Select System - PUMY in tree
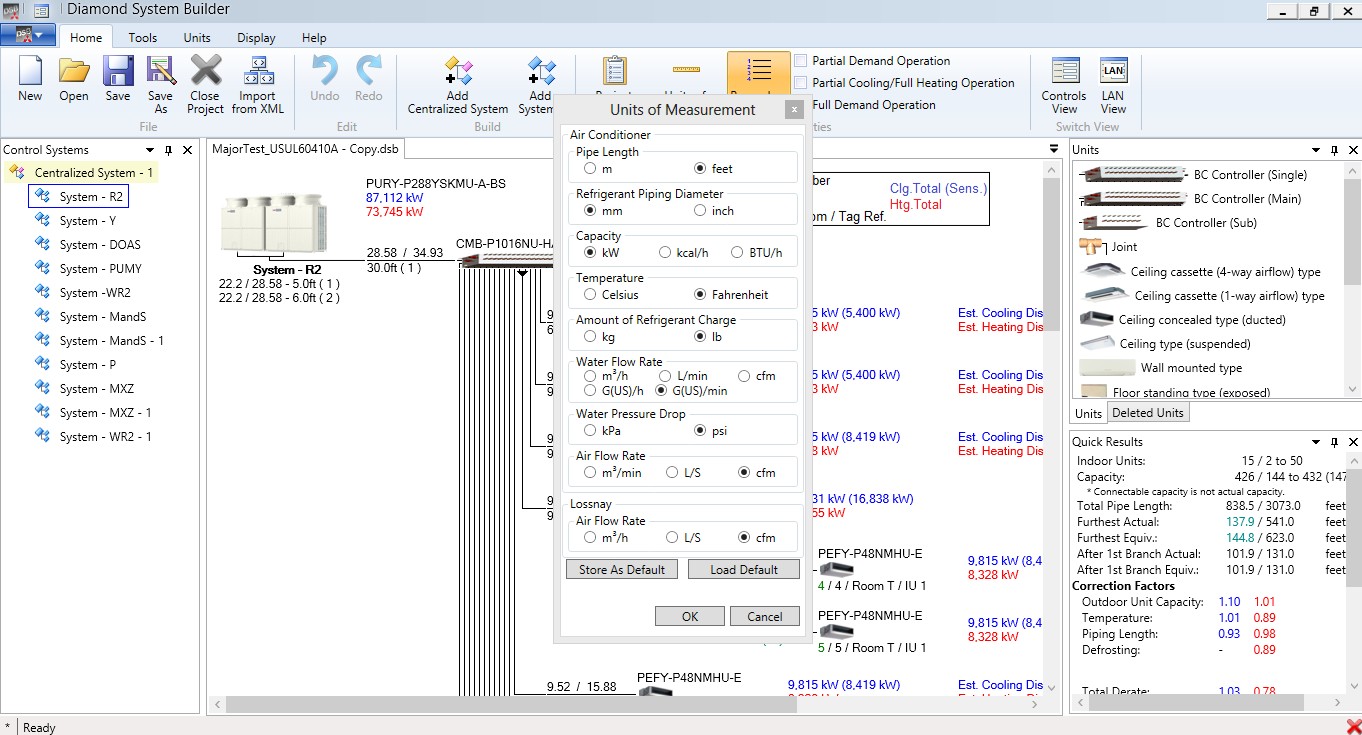The height and width of the screenshot is (735, 1362). (x=89, y=269)
